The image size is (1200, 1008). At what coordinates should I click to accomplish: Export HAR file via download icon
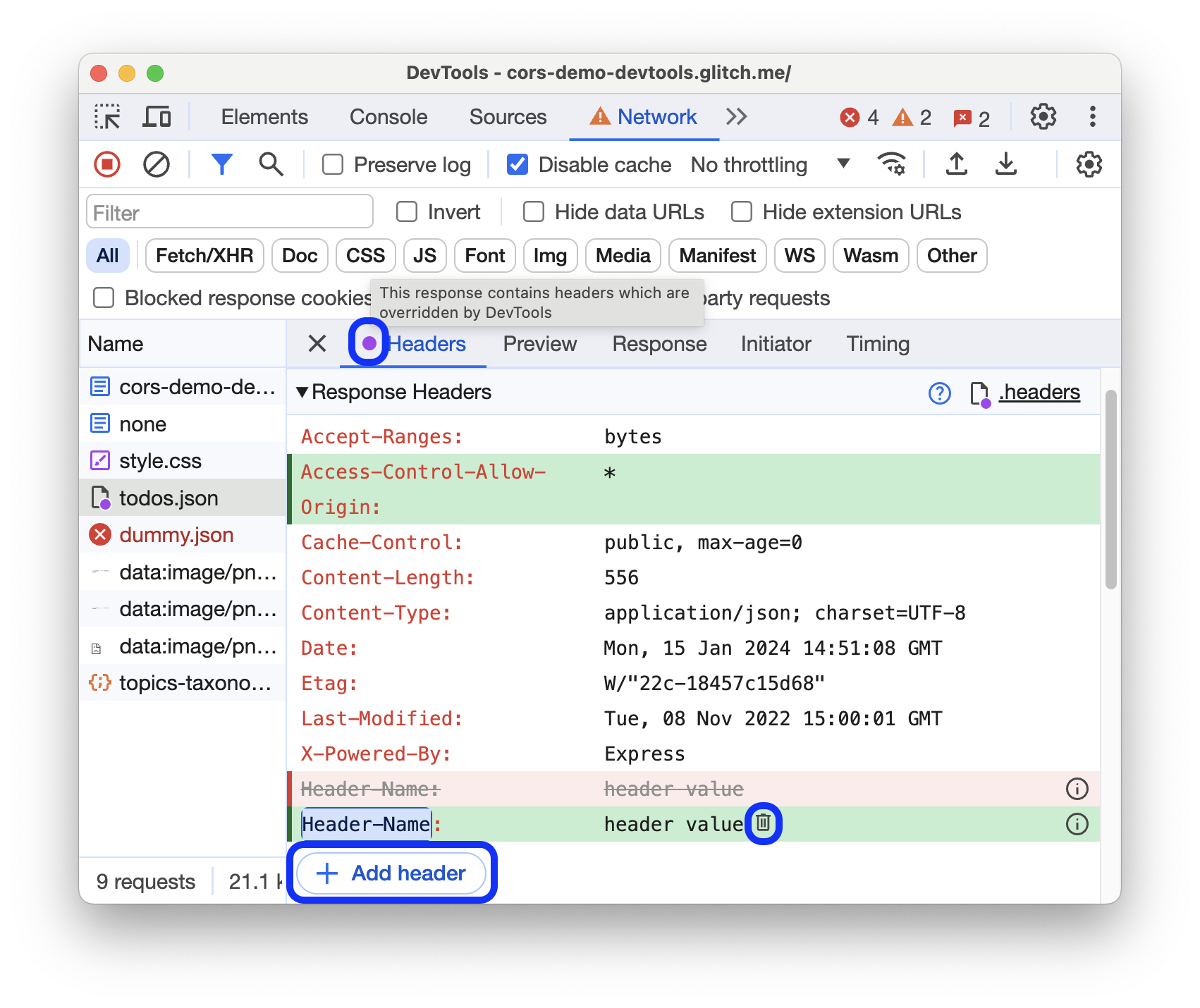[1006, 164]
